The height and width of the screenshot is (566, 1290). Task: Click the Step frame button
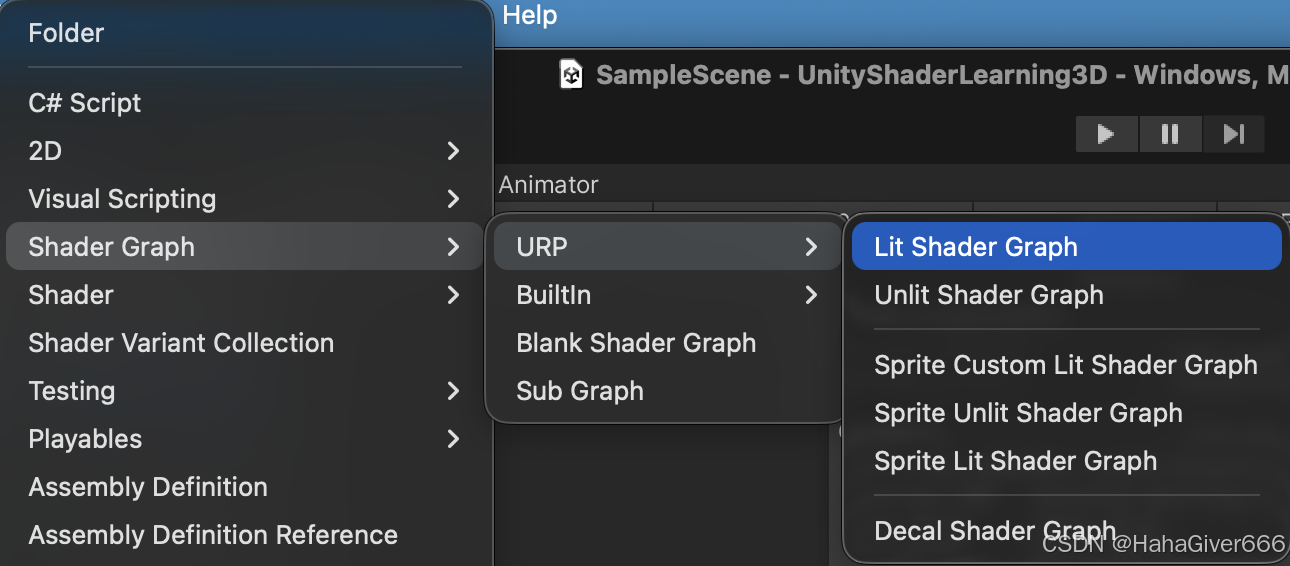(1234, 134)
